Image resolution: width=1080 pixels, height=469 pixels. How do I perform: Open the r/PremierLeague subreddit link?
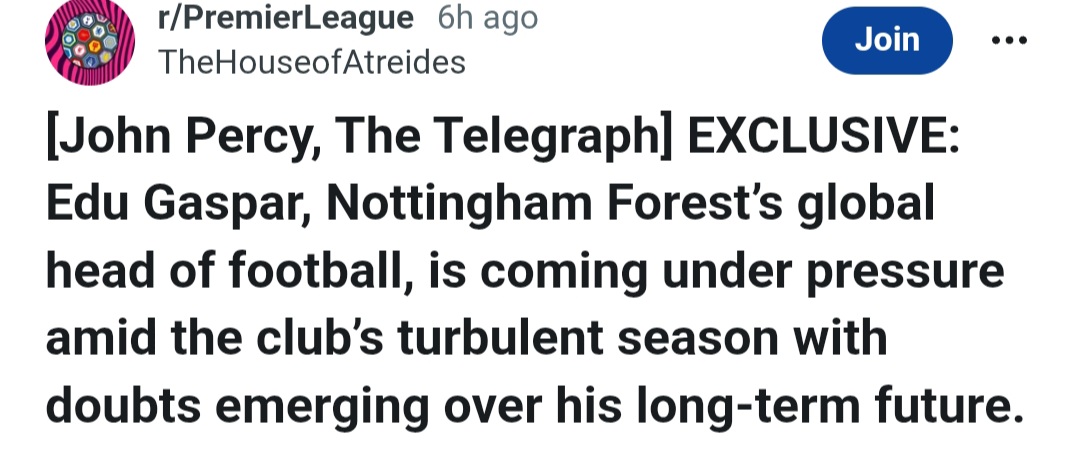[x=285, y=18]
